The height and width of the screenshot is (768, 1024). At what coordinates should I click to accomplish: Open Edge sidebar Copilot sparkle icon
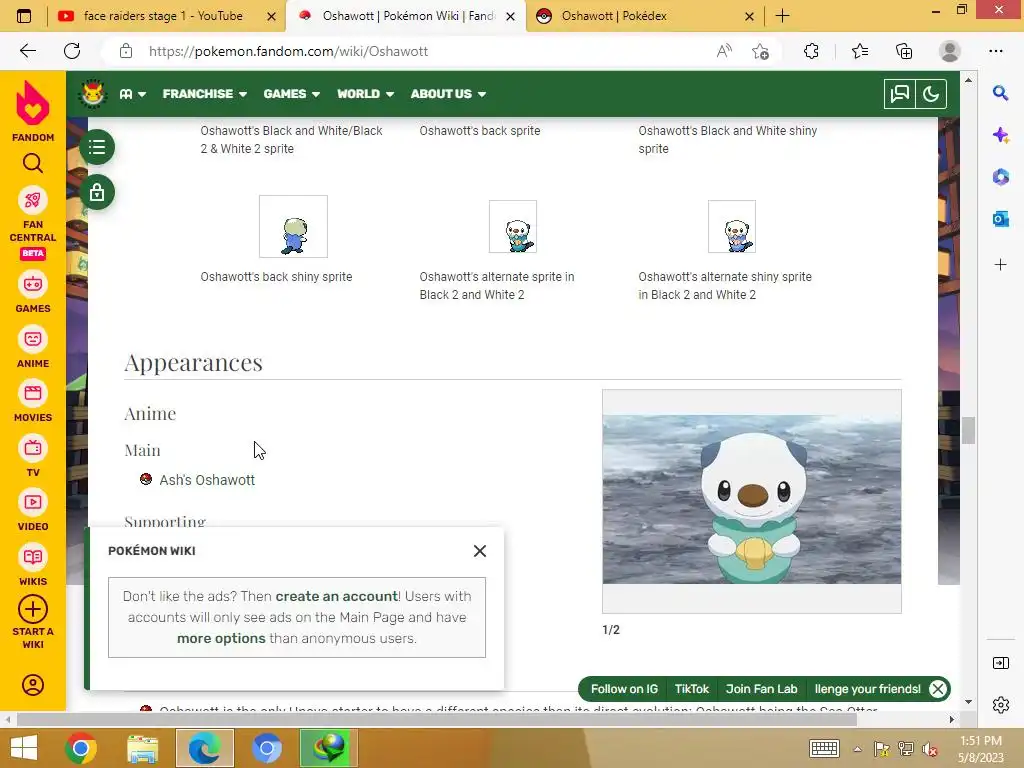tap(1000, 135)
